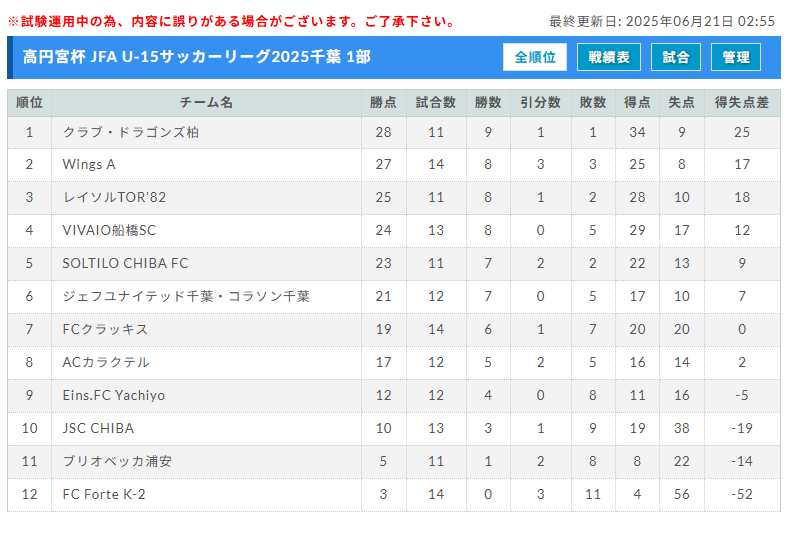This screenshot has width=800, height=533.
Task: Select team FC Forte K-2
Action: 104,494
